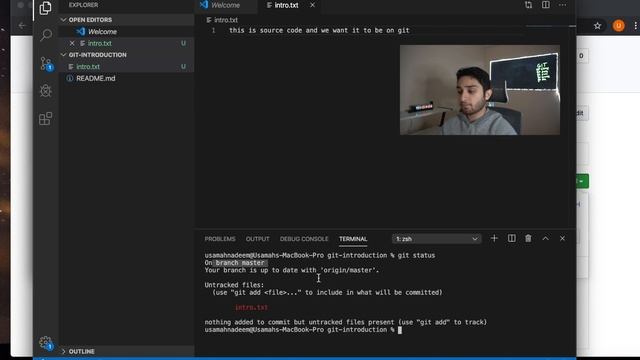Select terminal 1: zsh dropdown
The image size is (640, 360).
[436, 239]
